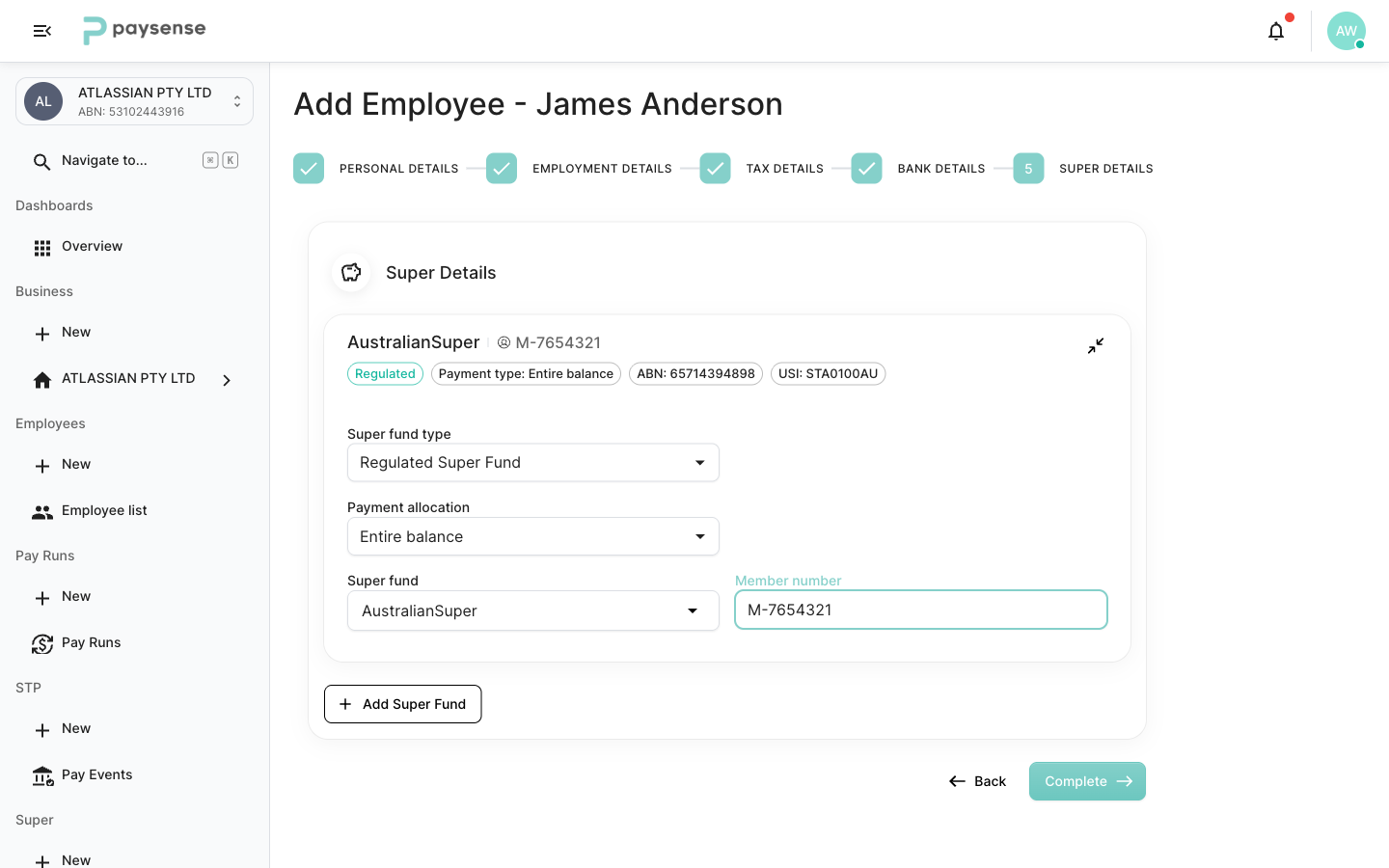
Task: Open the paysense home logo
Action: [145, 31]
